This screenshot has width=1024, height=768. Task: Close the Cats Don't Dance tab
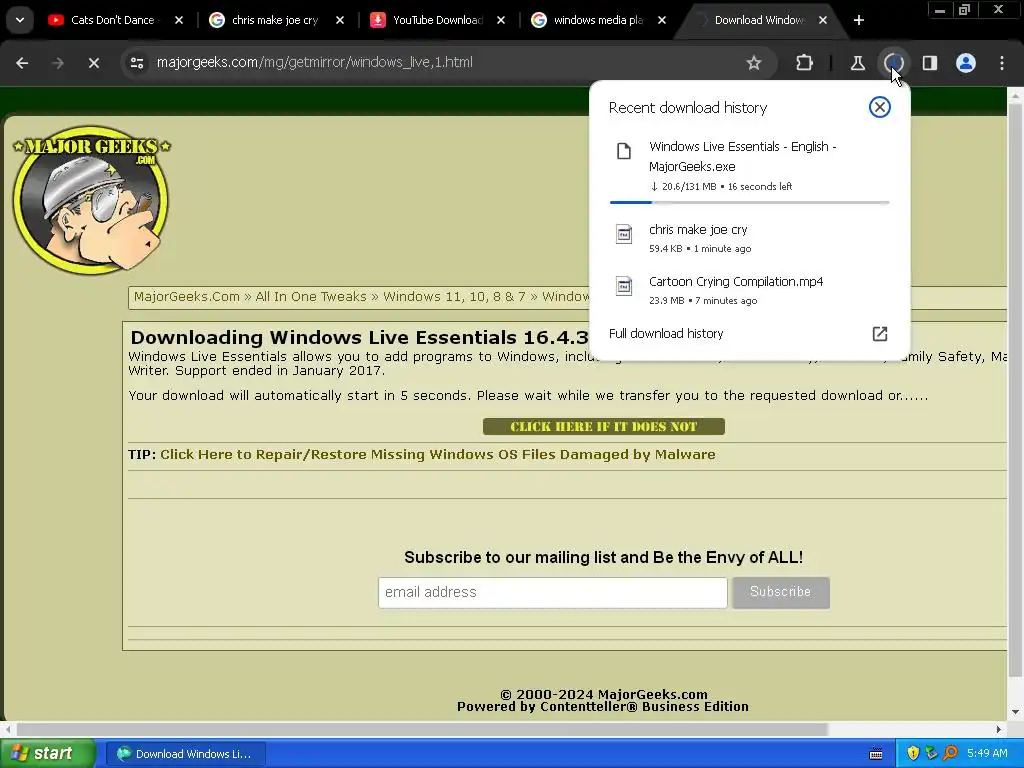179,20
